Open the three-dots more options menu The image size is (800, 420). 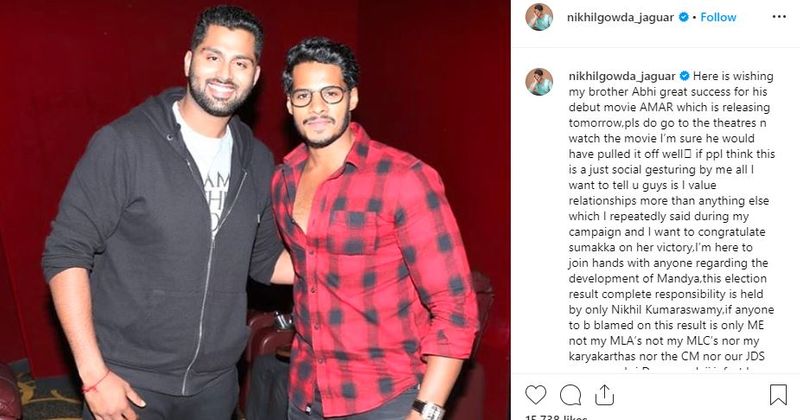(x=779, y=17)
